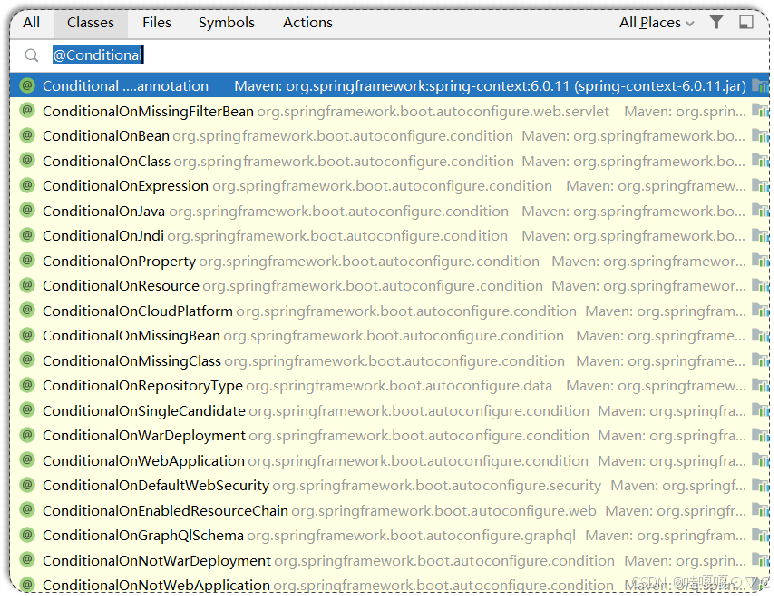Select ConditionalOnExpression result

point(389,186)
